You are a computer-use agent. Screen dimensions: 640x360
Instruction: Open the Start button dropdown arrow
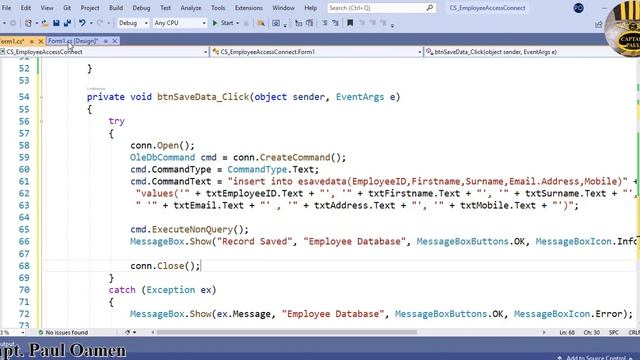[238, 23]
